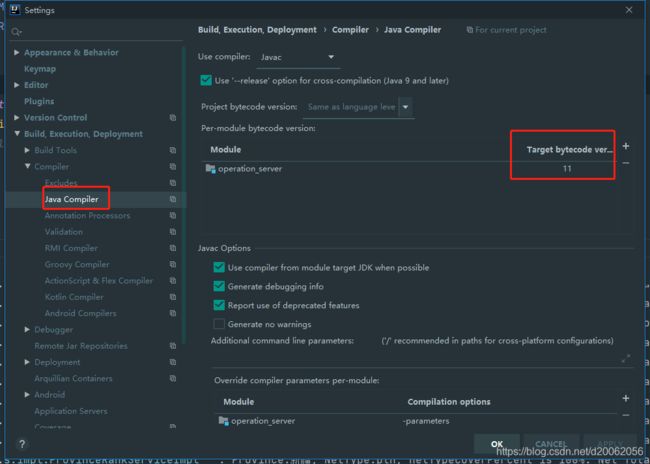Click the project-level icon next to Excludes
The height and width of the screenshot is (464, 650).
[x=173, y=182]
